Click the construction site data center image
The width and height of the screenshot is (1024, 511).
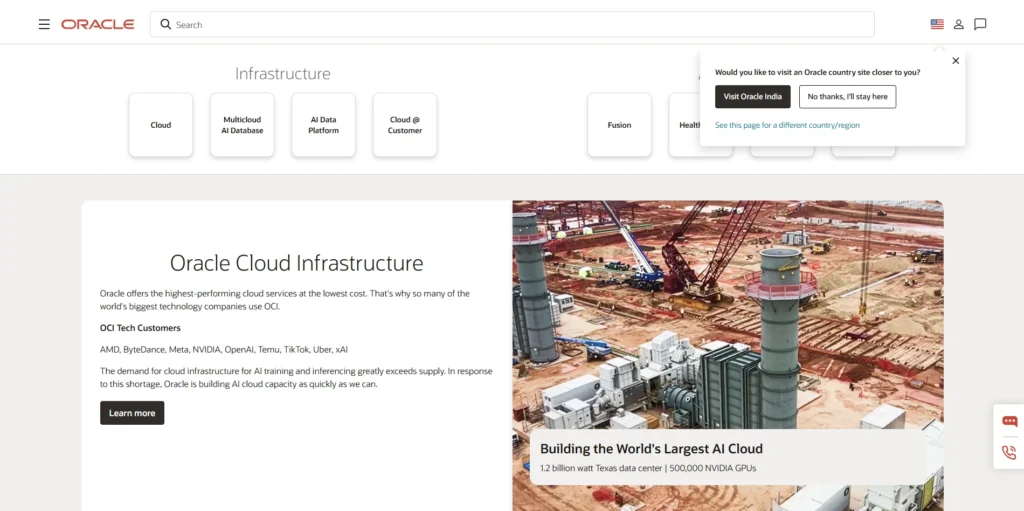click(x=728, y=355)
